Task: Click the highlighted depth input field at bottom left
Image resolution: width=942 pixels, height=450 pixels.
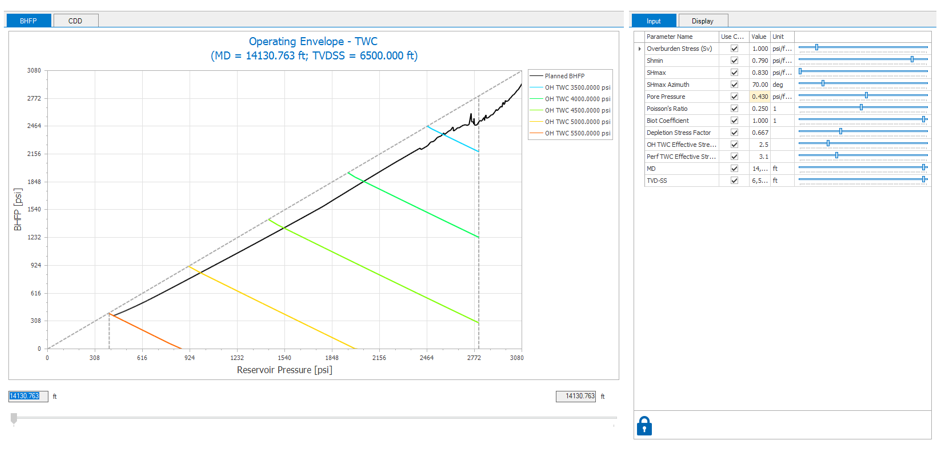Action: click(x=28, y=396)
